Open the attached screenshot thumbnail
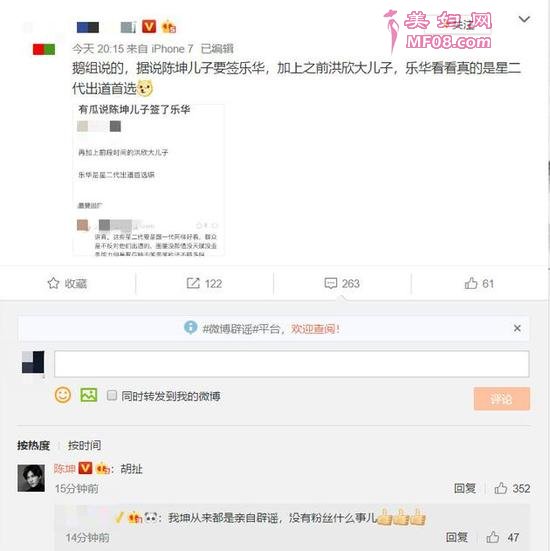Screen dimensions: 550x551 click(x=148, y=180)
